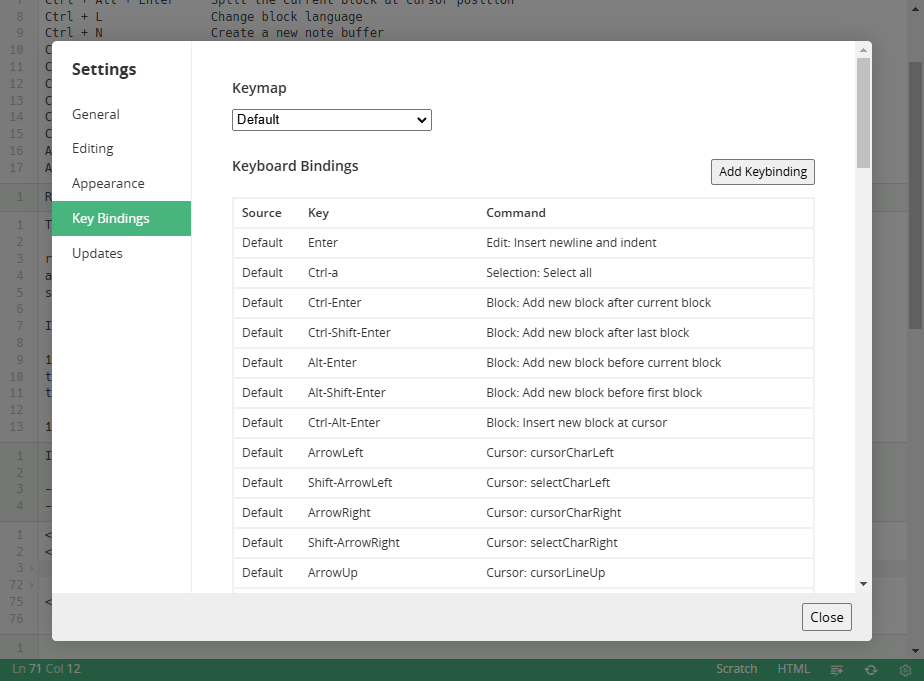Click the Ln 71 Col 12 cursor indicator

(46, 669)
